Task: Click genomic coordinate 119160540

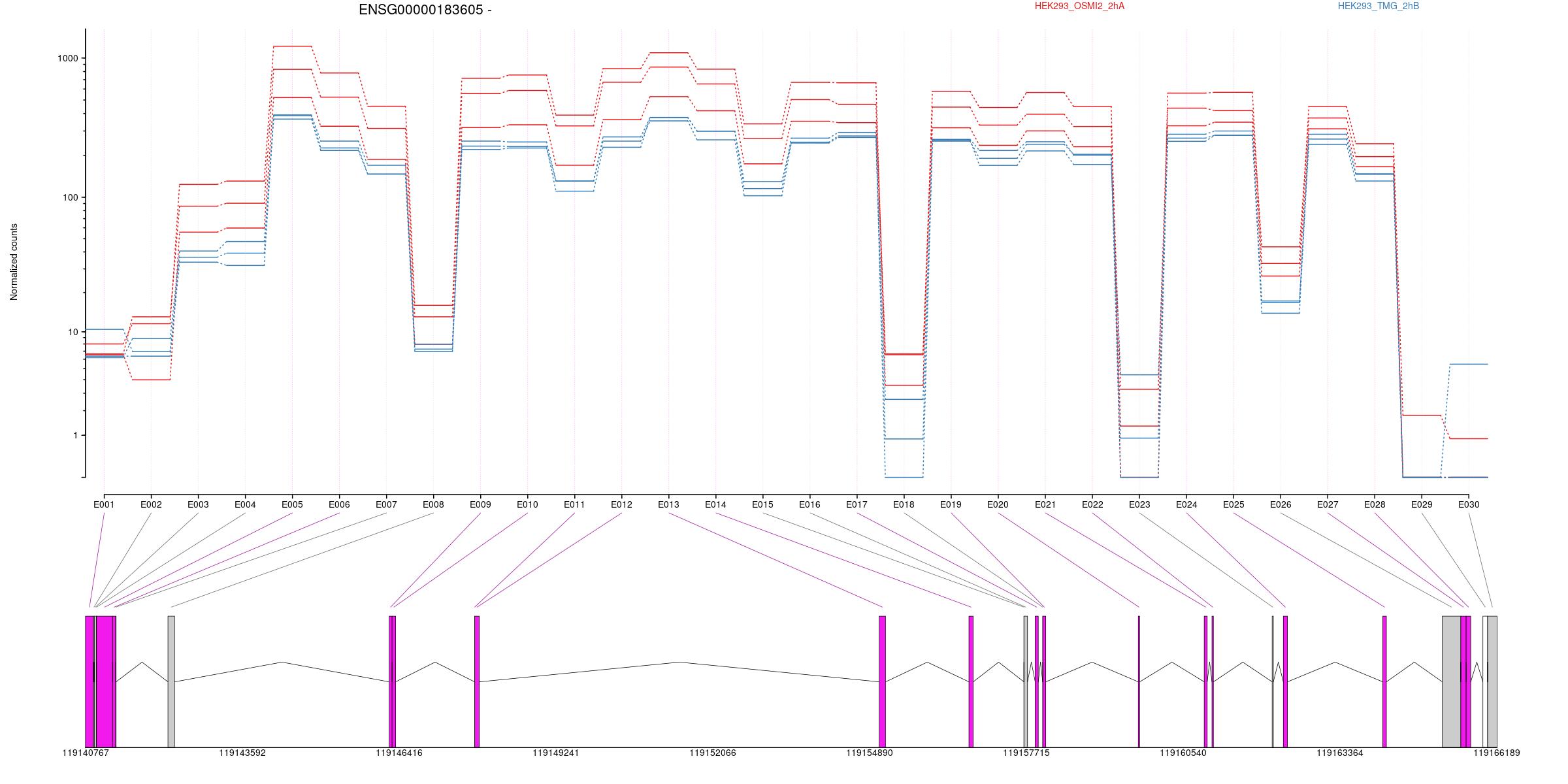Action: pos(1183,753)
